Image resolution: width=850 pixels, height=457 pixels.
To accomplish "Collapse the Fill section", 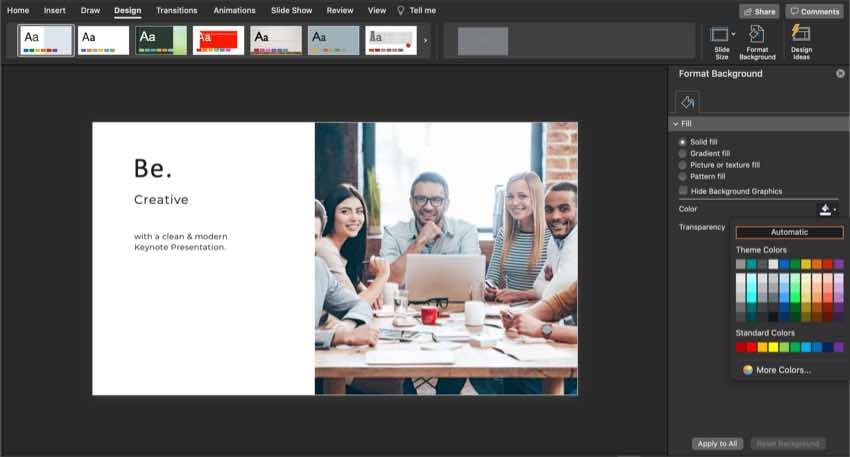I will [675, 124].
